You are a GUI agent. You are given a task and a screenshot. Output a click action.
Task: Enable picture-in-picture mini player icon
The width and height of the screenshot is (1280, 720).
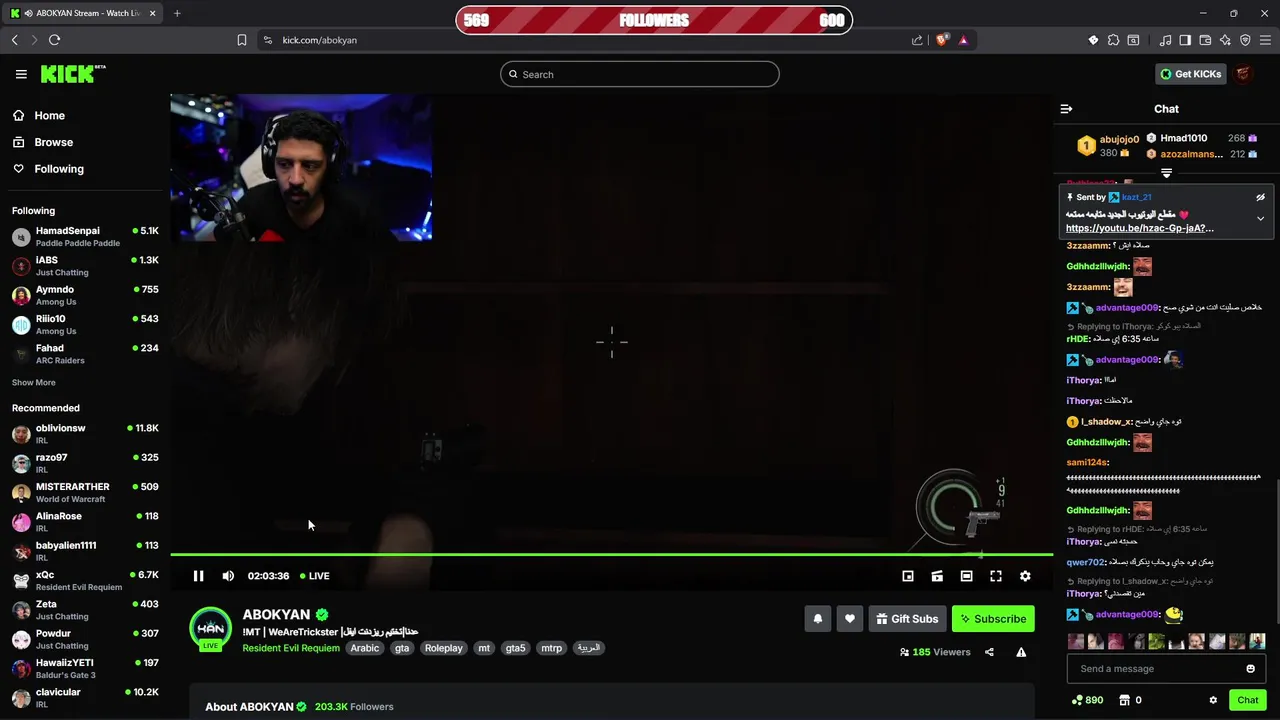(x=908, y=576)
